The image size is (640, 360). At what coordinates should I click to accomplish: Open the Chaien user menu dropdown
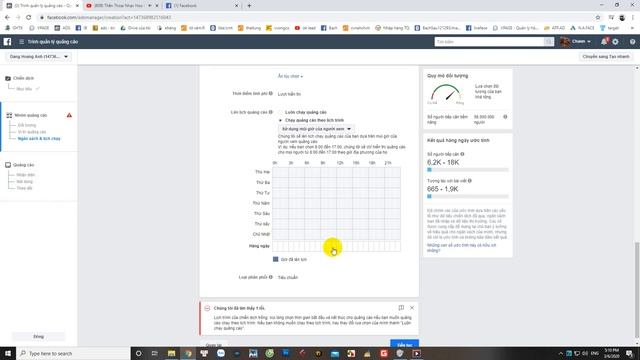(576, 42)
